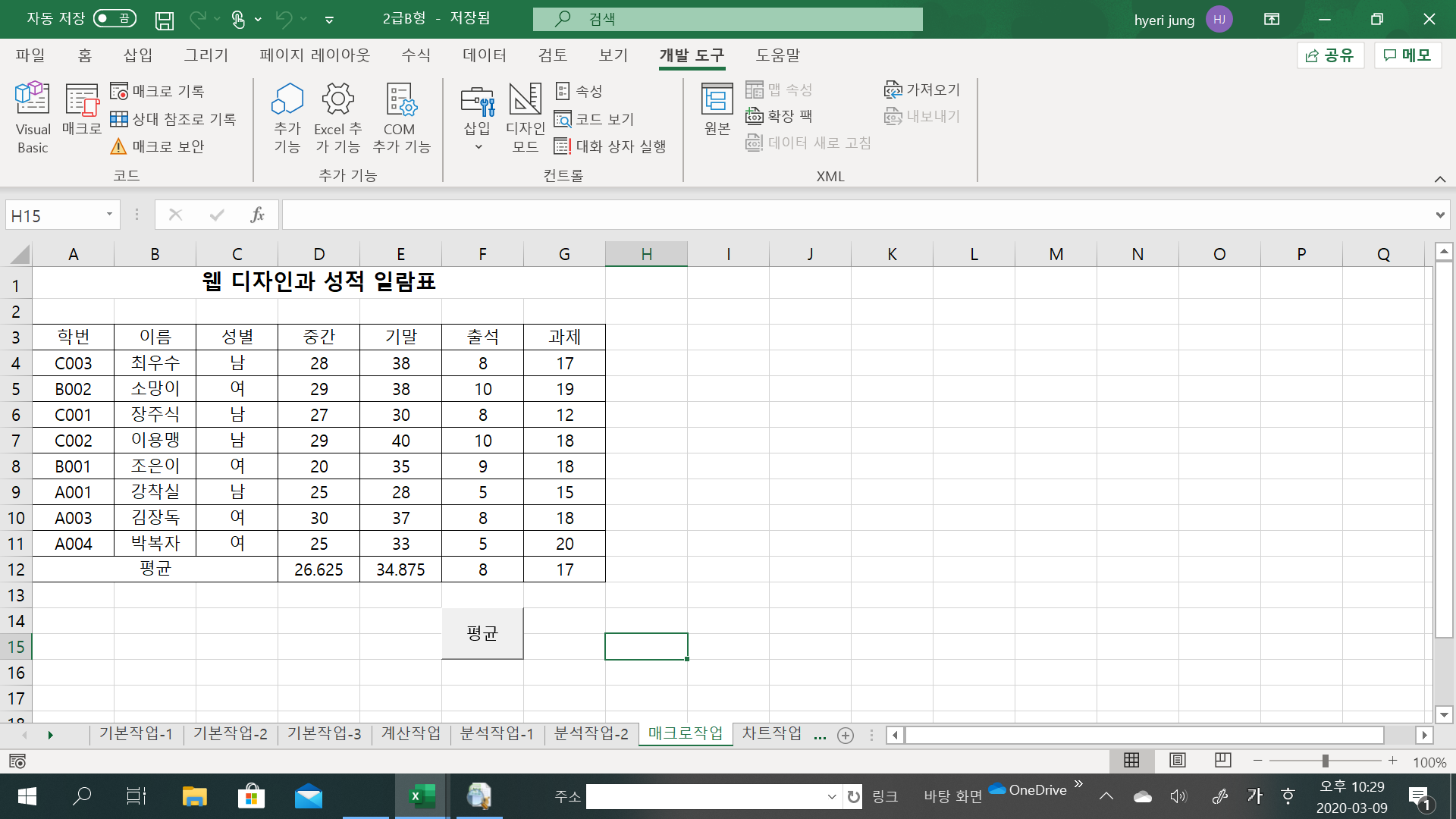Click the XML 원본 source icon

point(717,110)
